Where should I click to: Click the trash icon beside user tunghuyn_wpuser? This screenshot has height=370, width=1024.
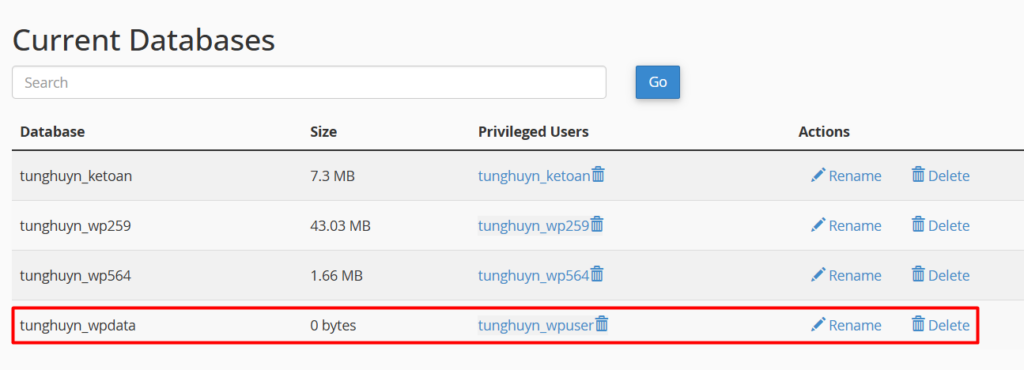tap(601, 324)
